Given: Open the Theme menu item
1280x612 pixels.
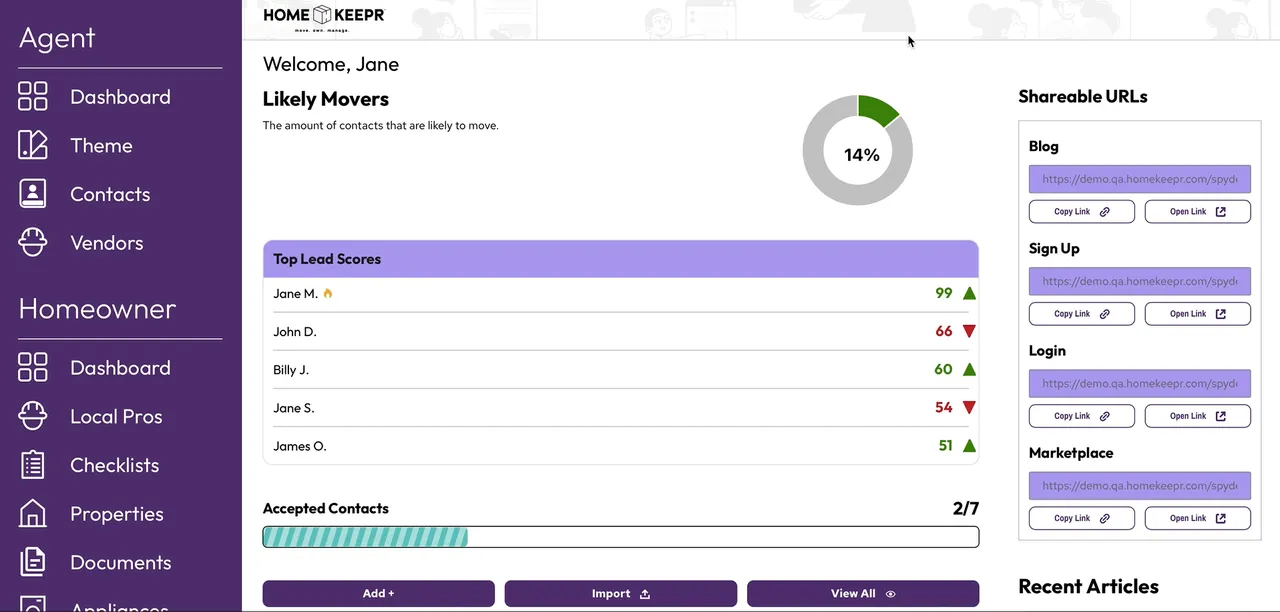Looking at the screenshot, I should (101, 146).
